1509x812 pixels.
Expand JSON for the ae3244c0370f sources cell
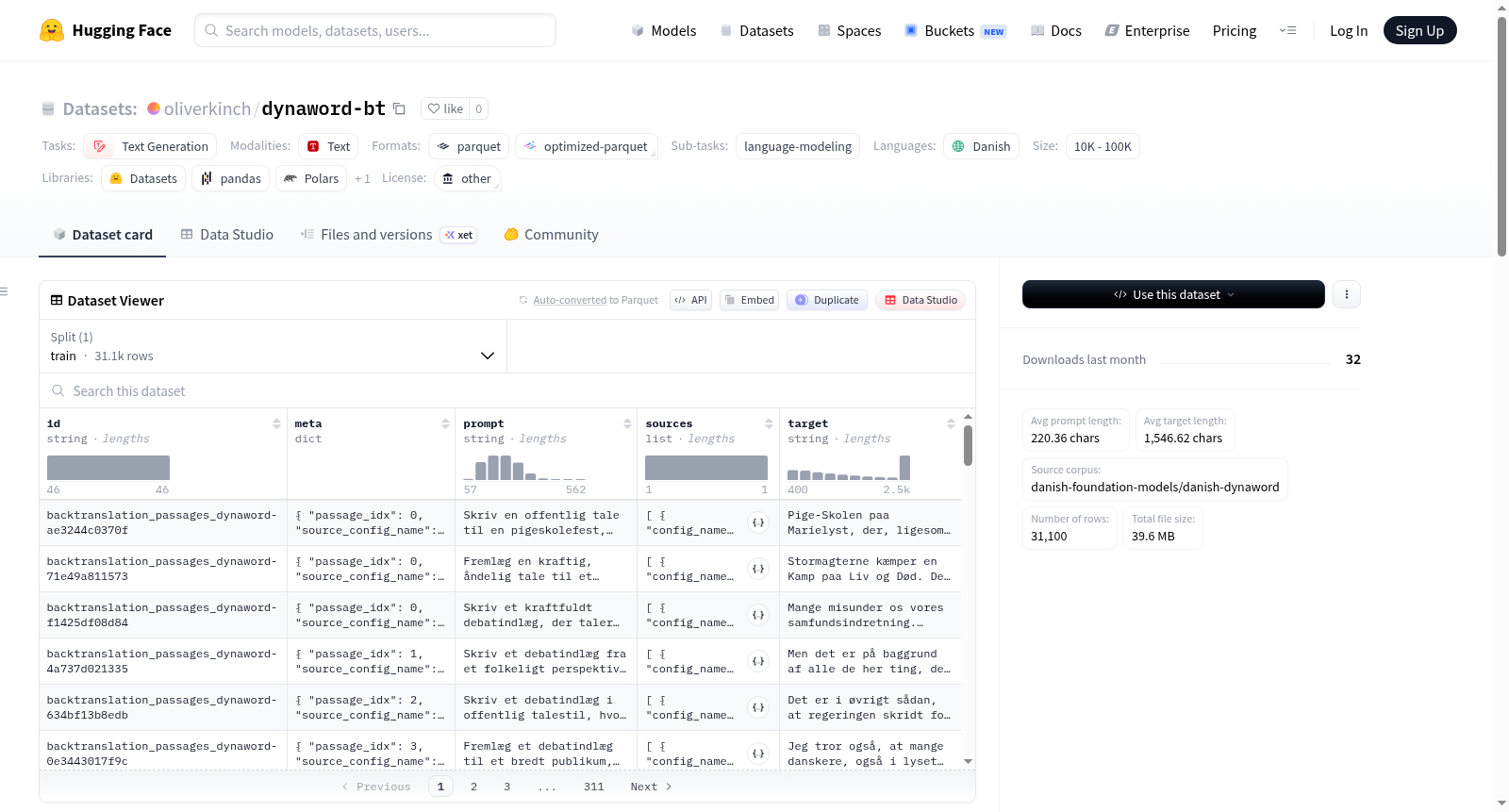[x=758, y=522]
